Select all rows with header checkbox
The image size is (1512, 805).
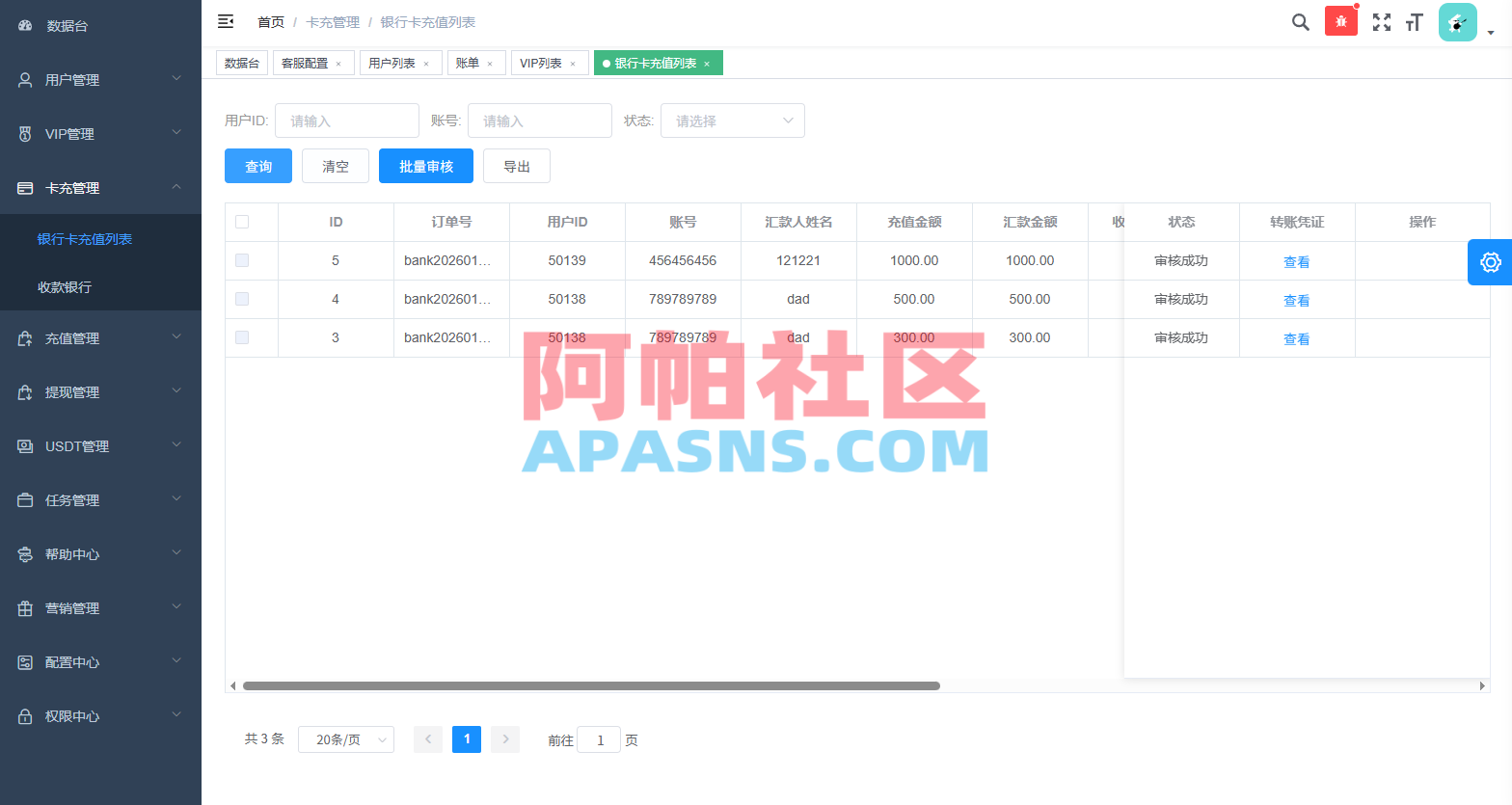coord(242,222)
